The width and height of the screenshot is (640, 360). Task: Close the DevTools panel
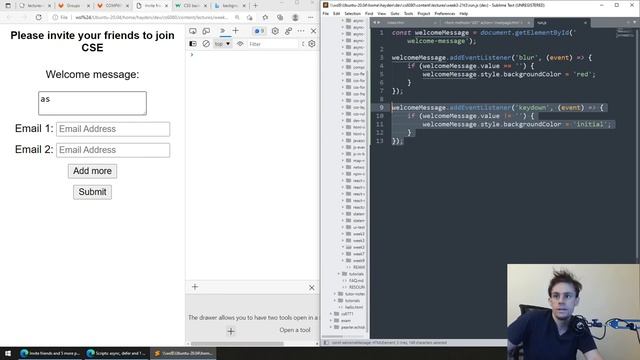(313, 31)
